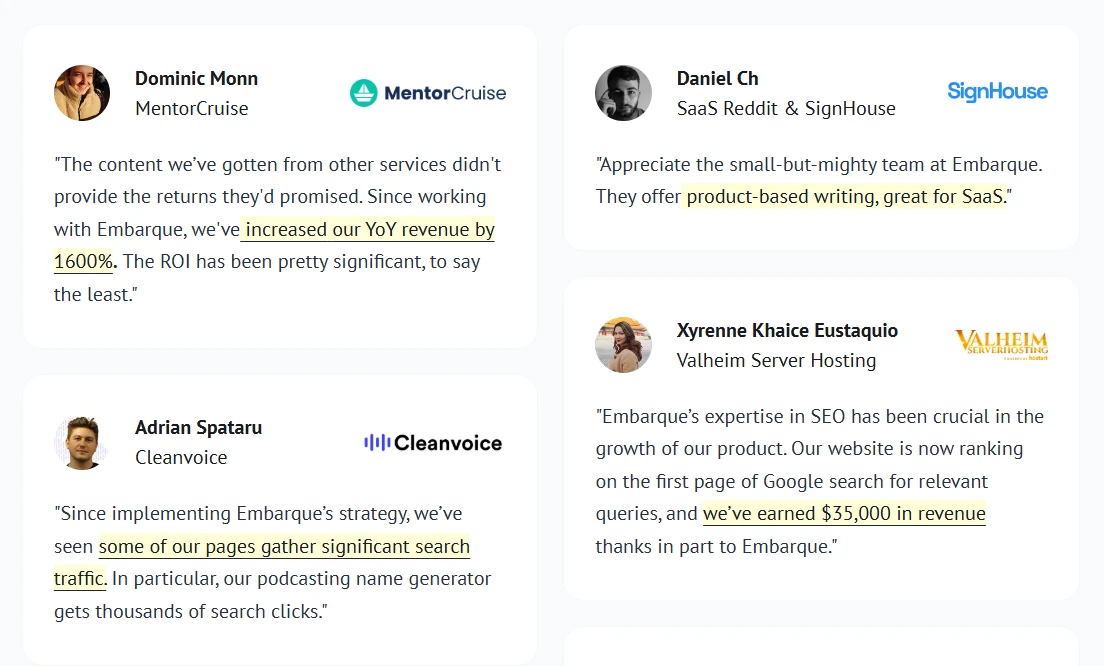Click Dominic Monn's avatar photo
The height and width of the screenshot is (666, 1104).
82,93
